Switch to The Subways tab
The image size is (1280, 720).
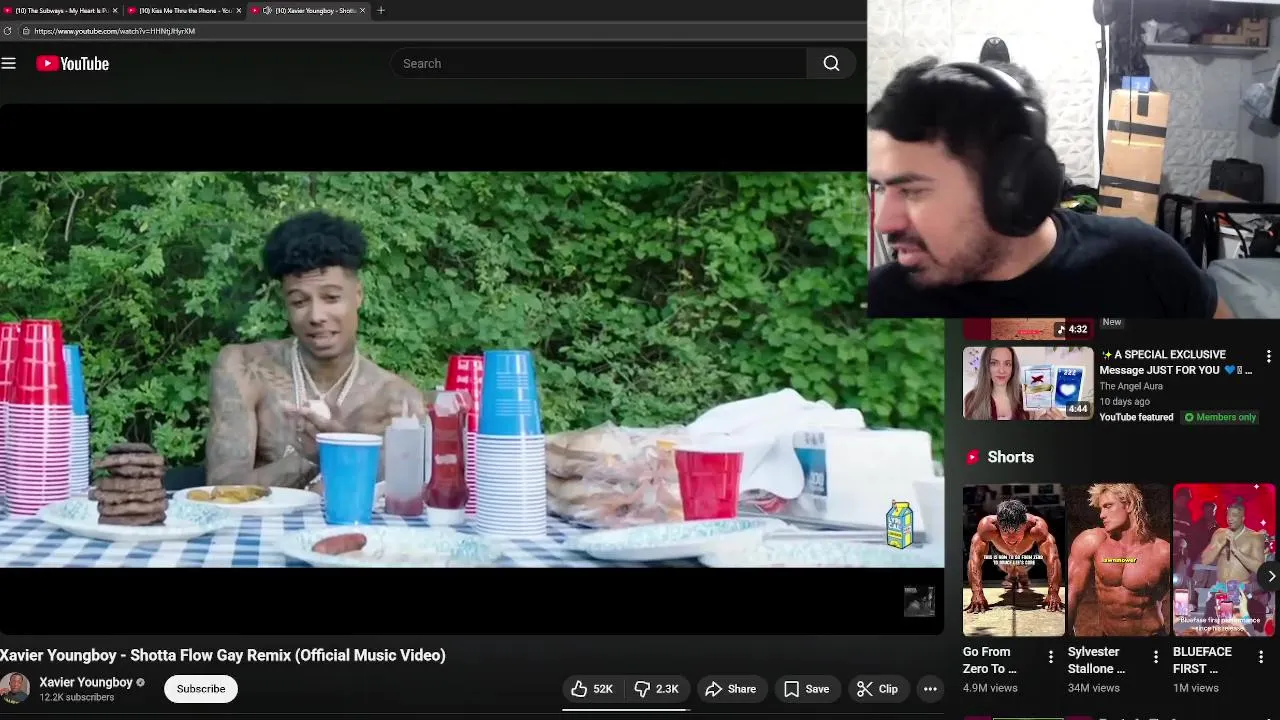61,10
